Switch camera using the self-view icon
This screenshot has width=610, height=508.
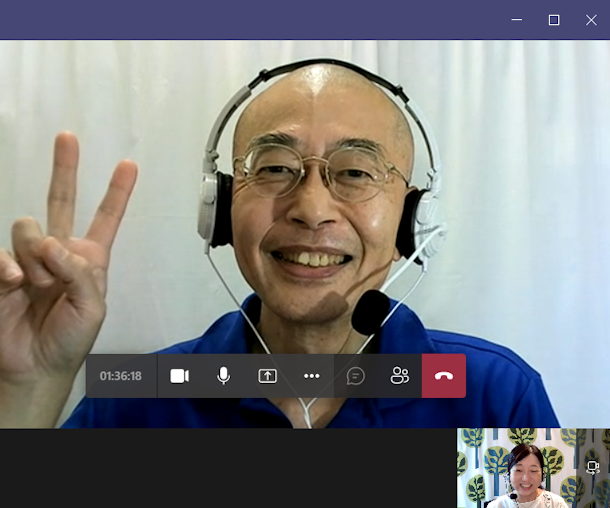[x=593, y=467]
